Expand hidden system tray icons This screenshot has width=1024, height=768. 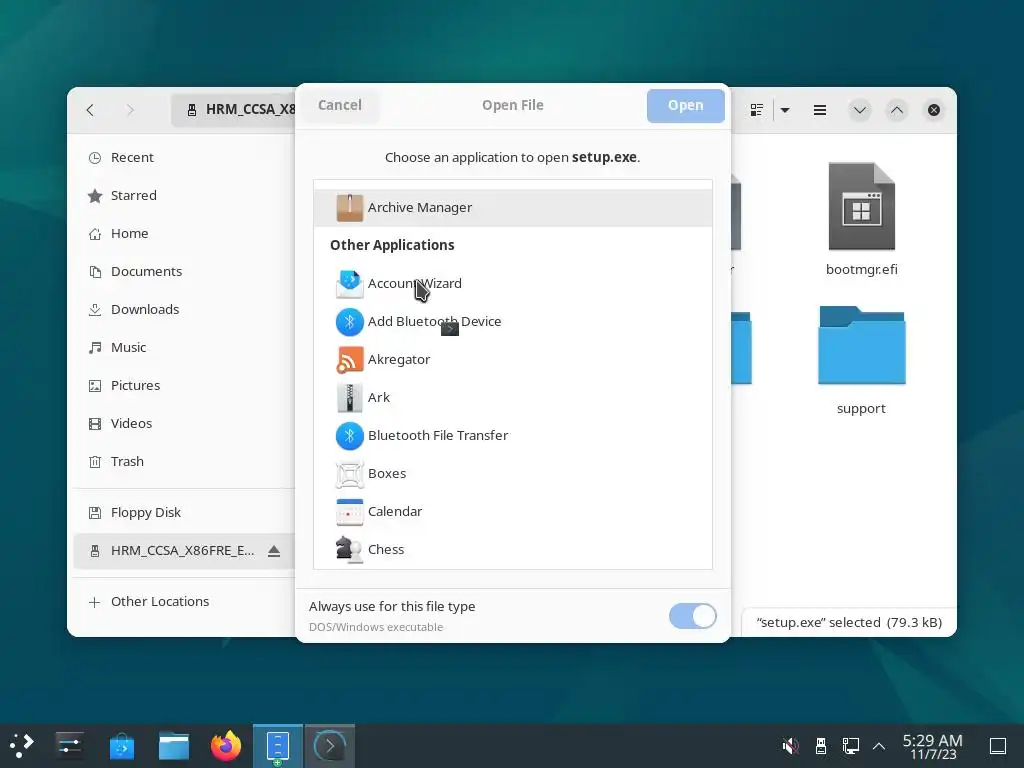click(x=879, y=746)
